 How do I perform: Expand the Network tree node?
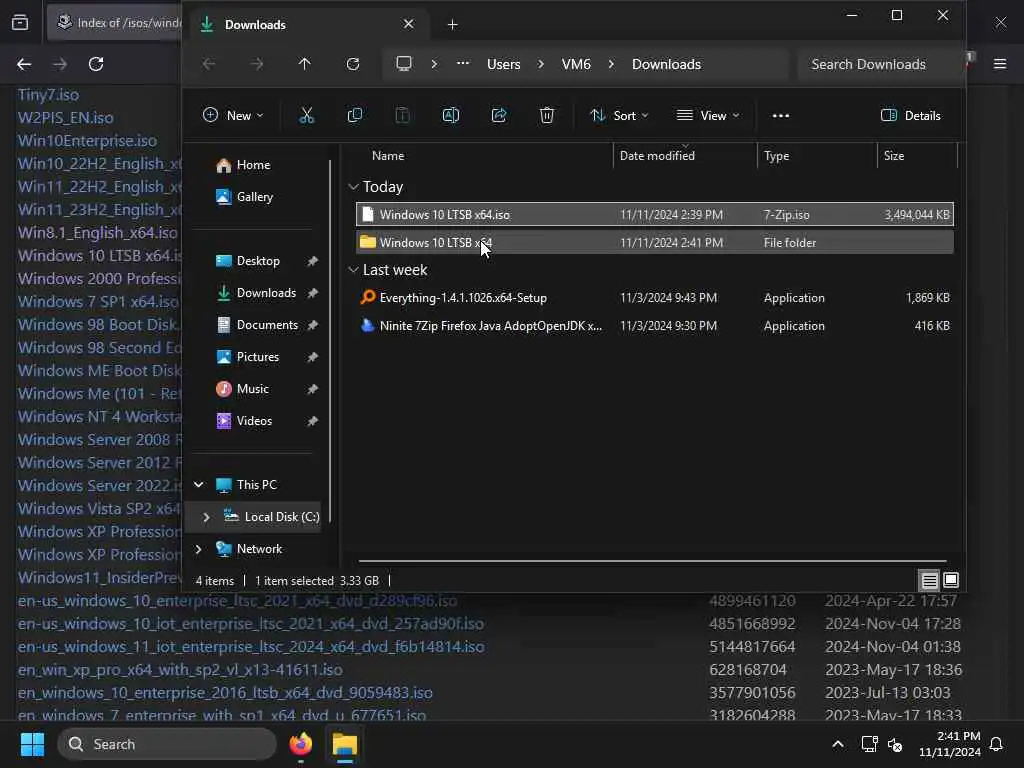(x=199, y=549)
